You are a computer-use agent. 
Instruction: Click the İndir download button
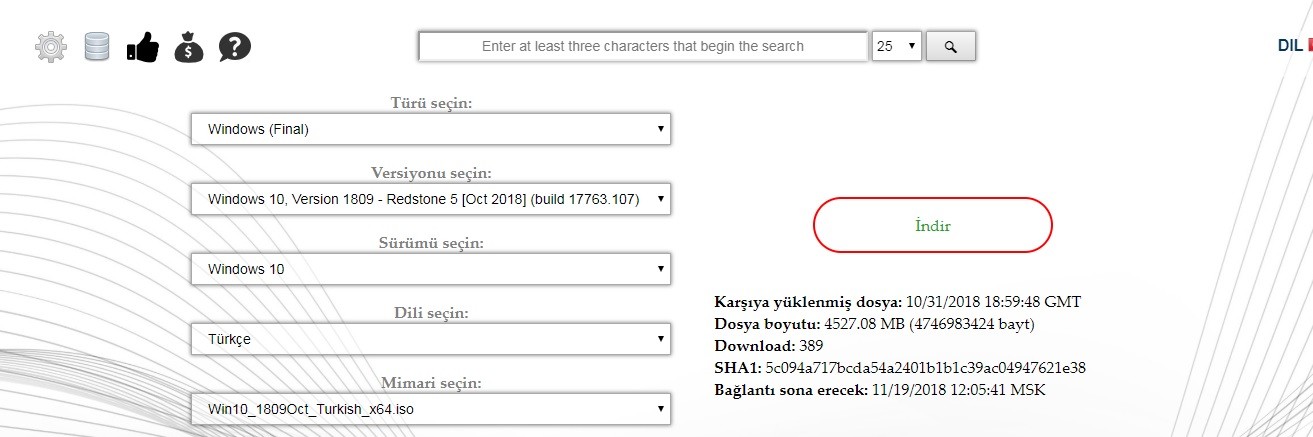pyautogui.click(x=933, y=225)
